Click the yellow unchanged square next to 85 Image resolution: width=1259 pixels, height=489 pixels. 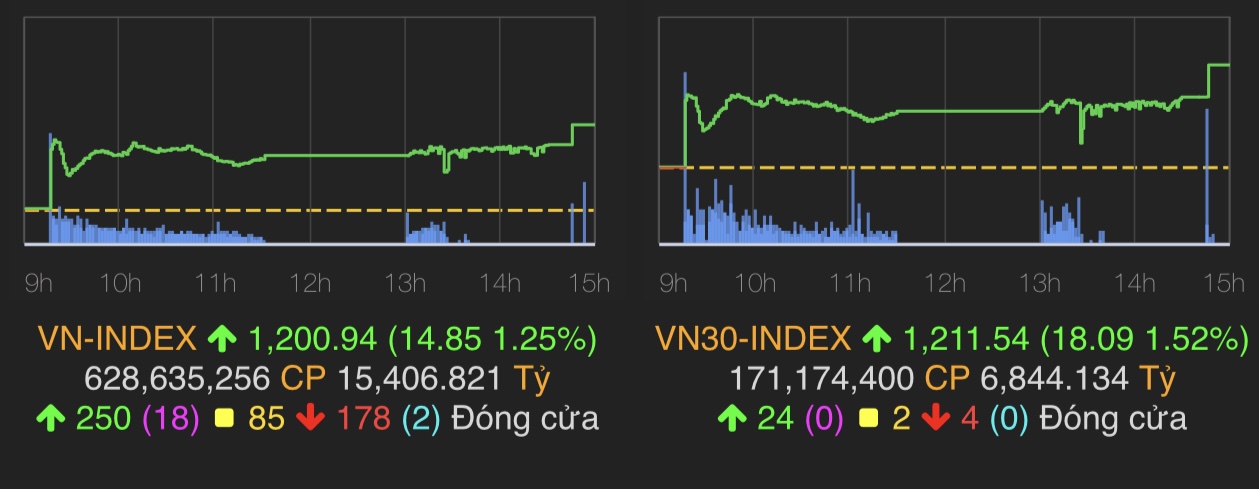click(x=226, y=418)
